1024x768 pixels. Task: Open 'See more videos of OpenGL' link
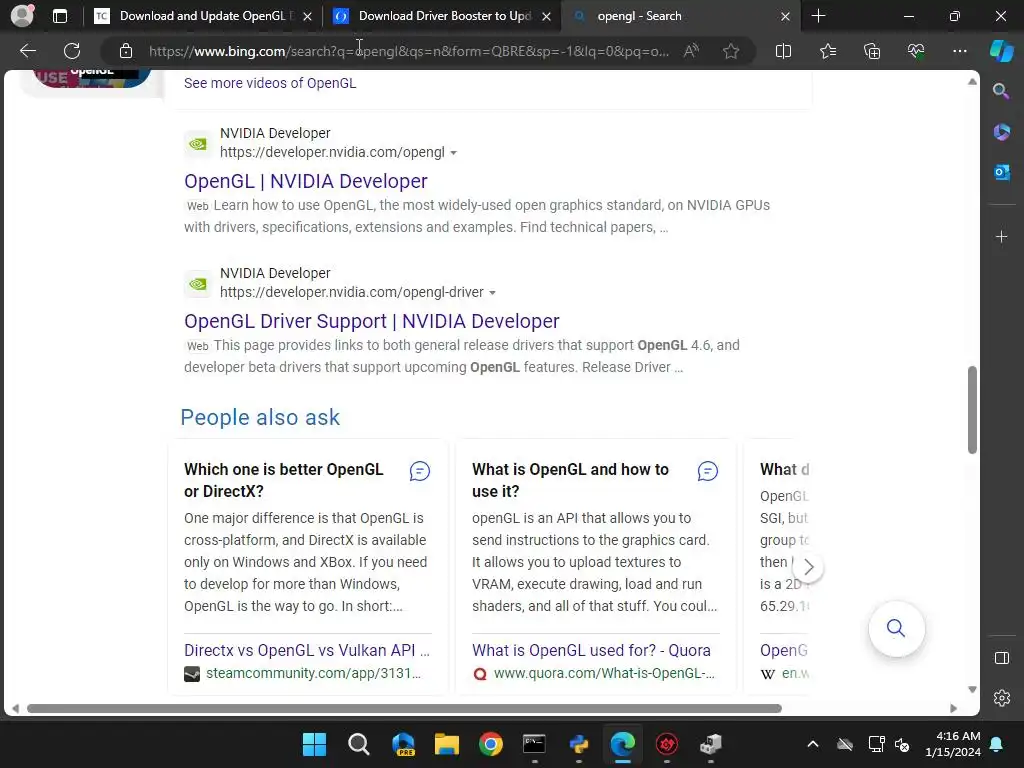pyautogui.click(x=270, y=83)
